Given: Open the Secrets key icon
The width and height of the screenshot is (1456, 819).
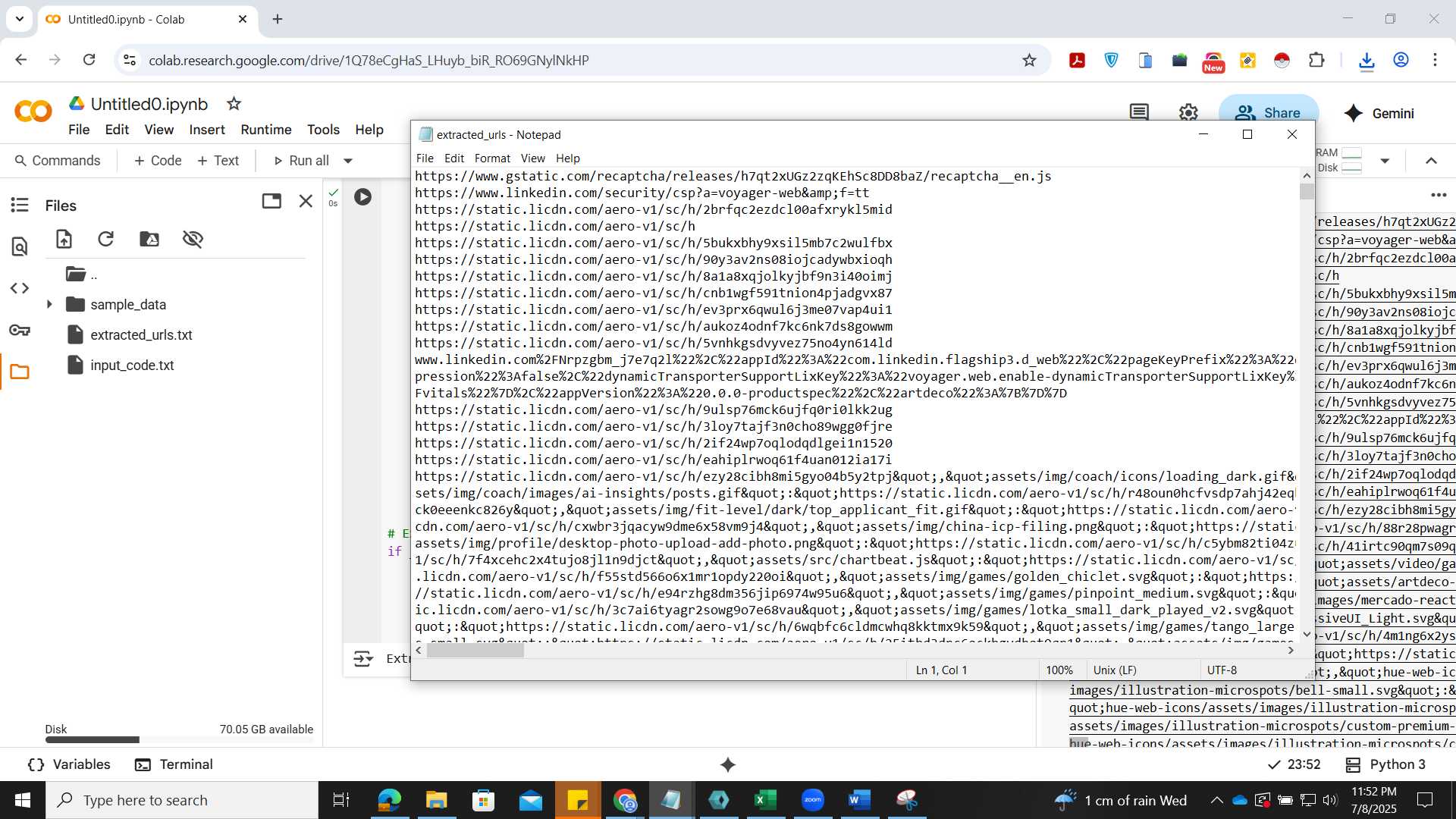Looking at the screenshot, I should coord(20,330).
